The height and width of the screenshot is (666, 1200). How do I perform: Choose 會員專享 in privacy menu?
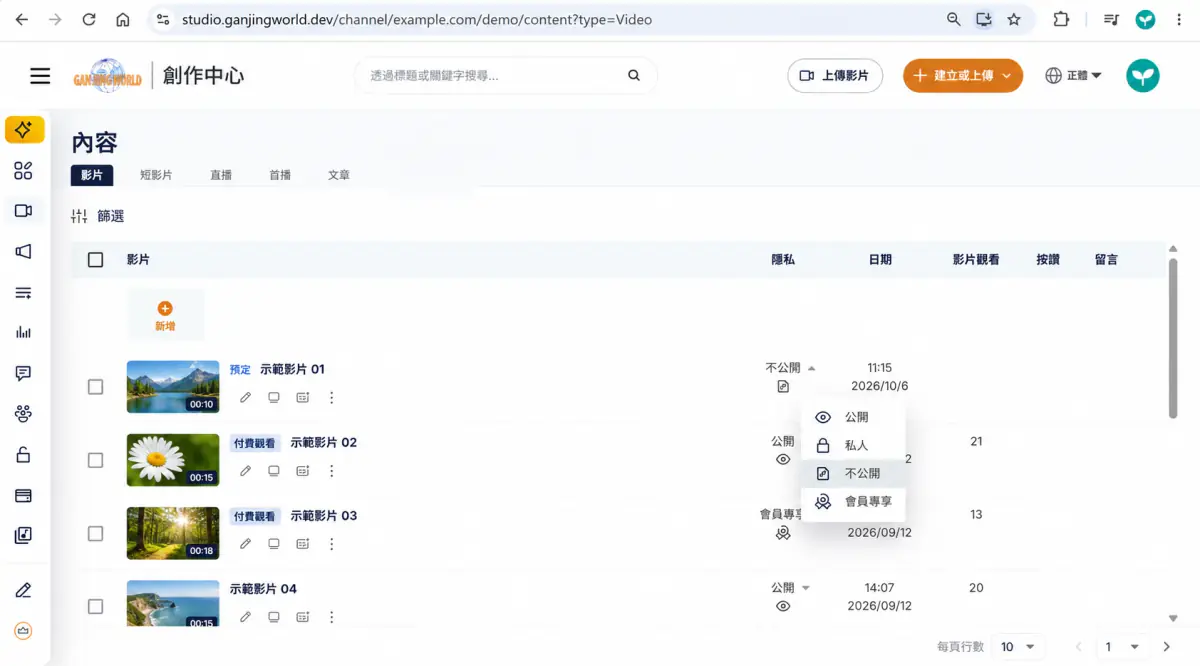pos(854,501)
